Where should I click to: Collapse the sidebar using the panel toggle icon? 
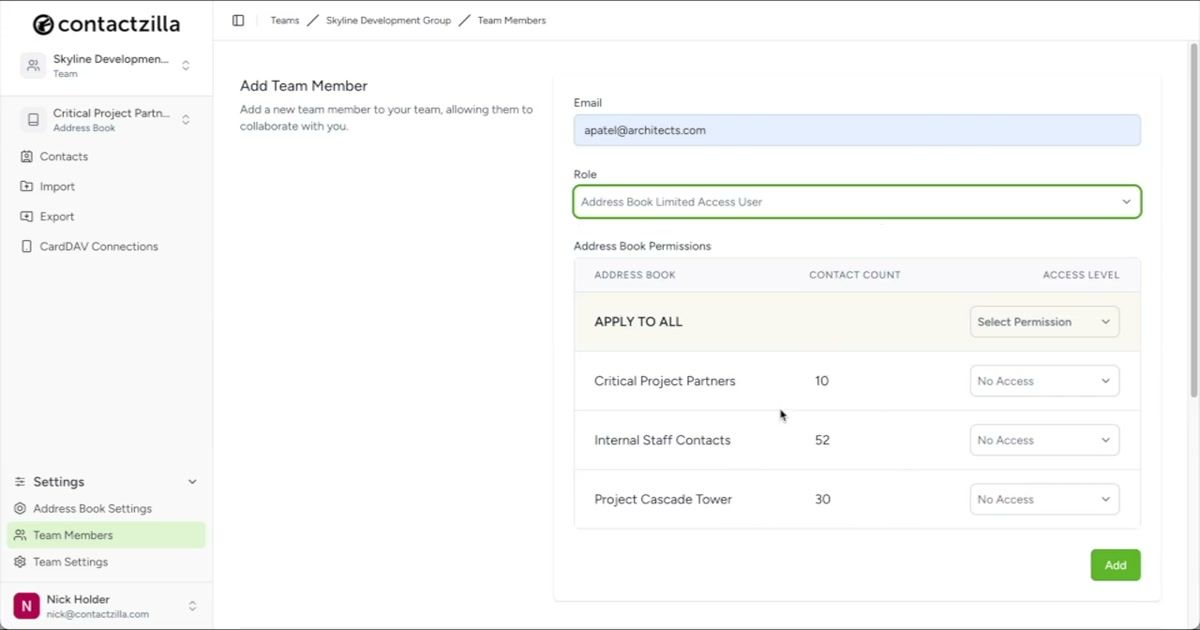(237, 20)
